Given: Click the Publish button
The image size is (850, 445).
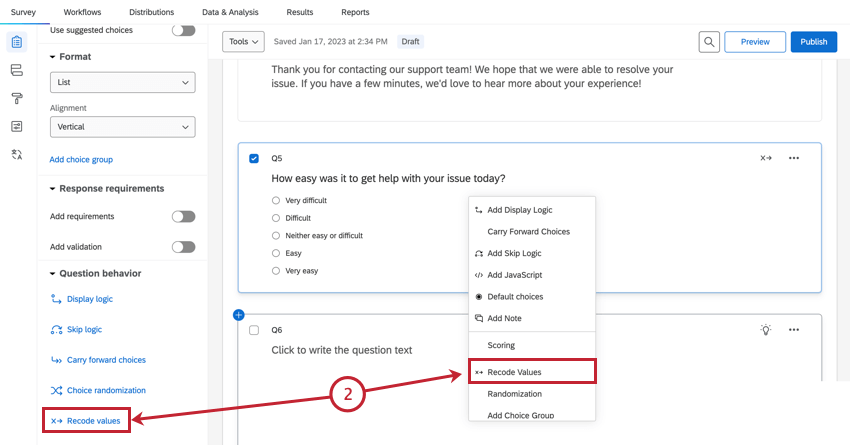Looking at the screenshot, I should click(813, 42).
